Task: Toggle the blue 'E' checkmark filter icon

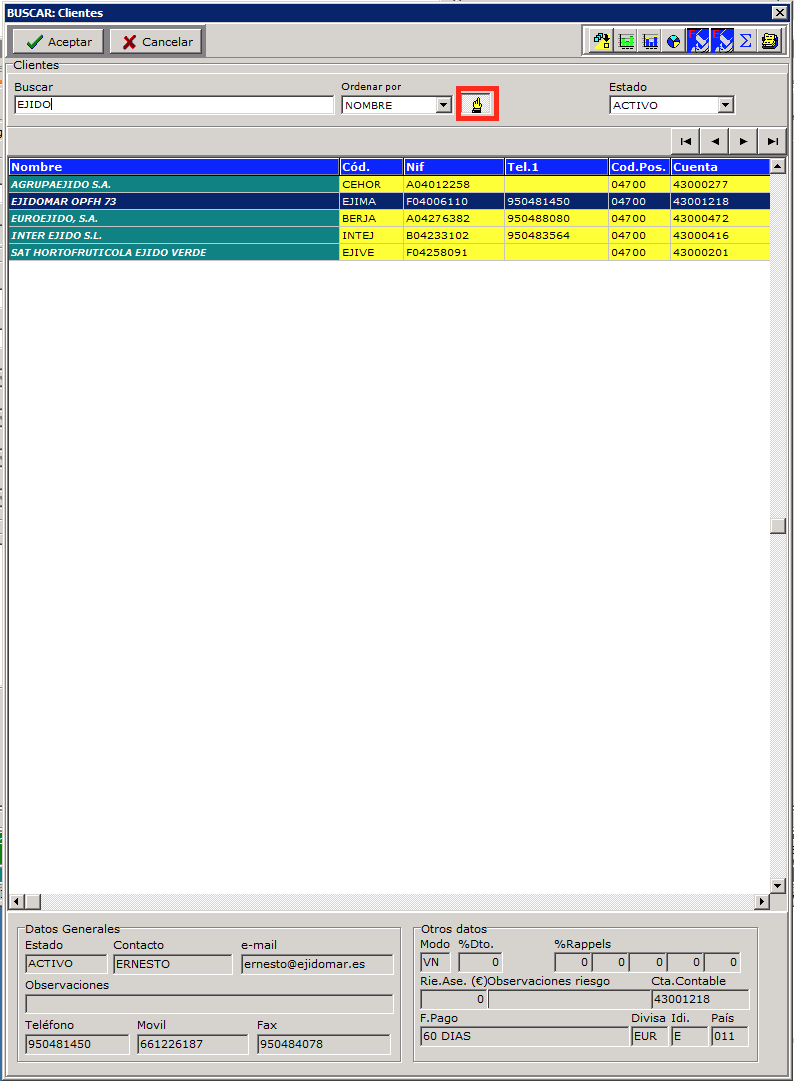Action: (722, 41)
